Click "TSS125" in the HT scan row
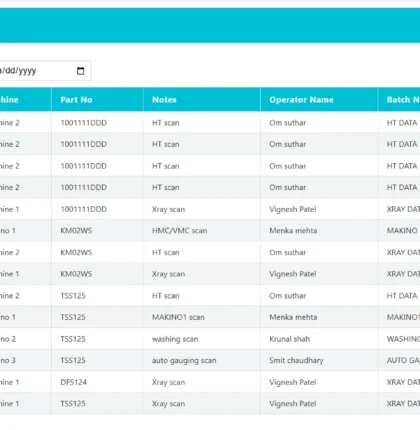 (x=73, y=296)
